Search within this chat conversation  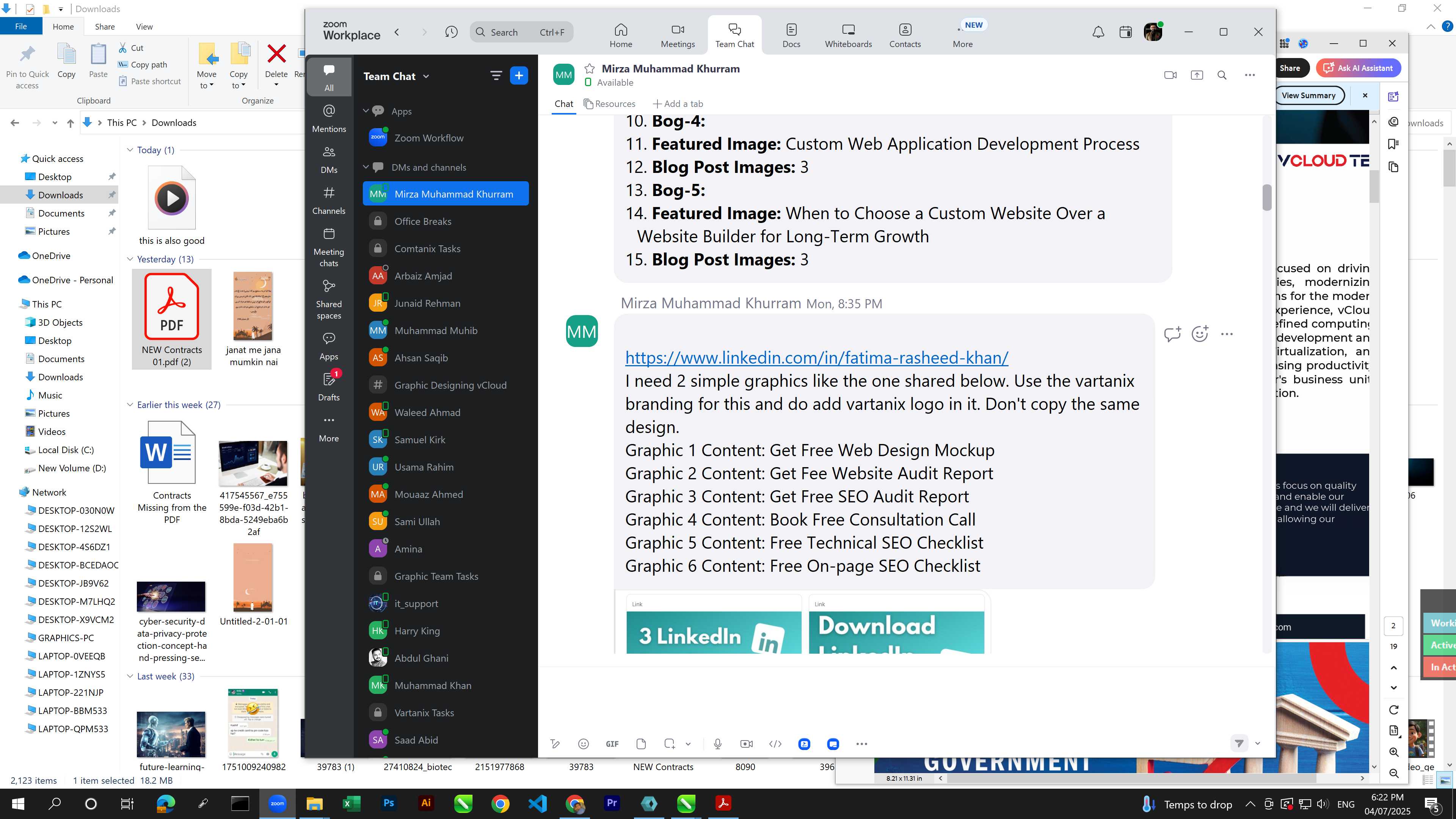[x=1222, y=75]
